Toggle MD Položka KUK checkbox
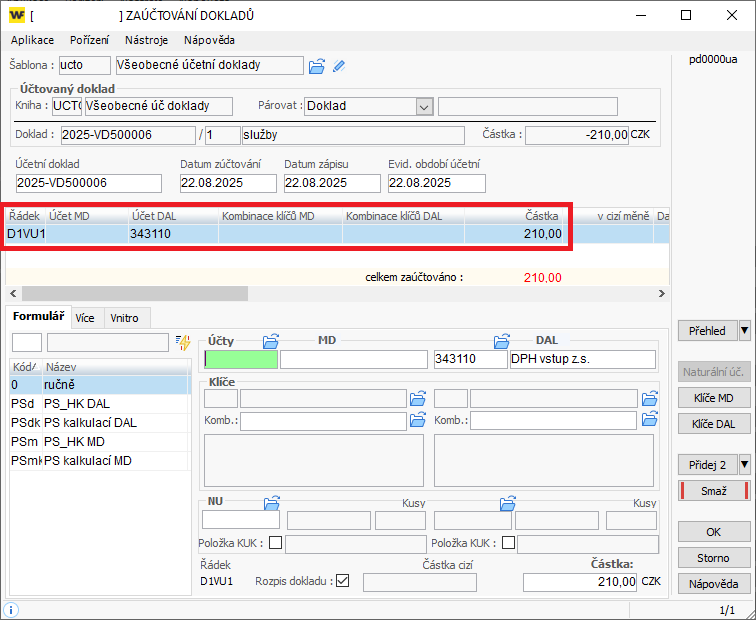The width and height of the screenshot is (756, 620). coord(275,543)
